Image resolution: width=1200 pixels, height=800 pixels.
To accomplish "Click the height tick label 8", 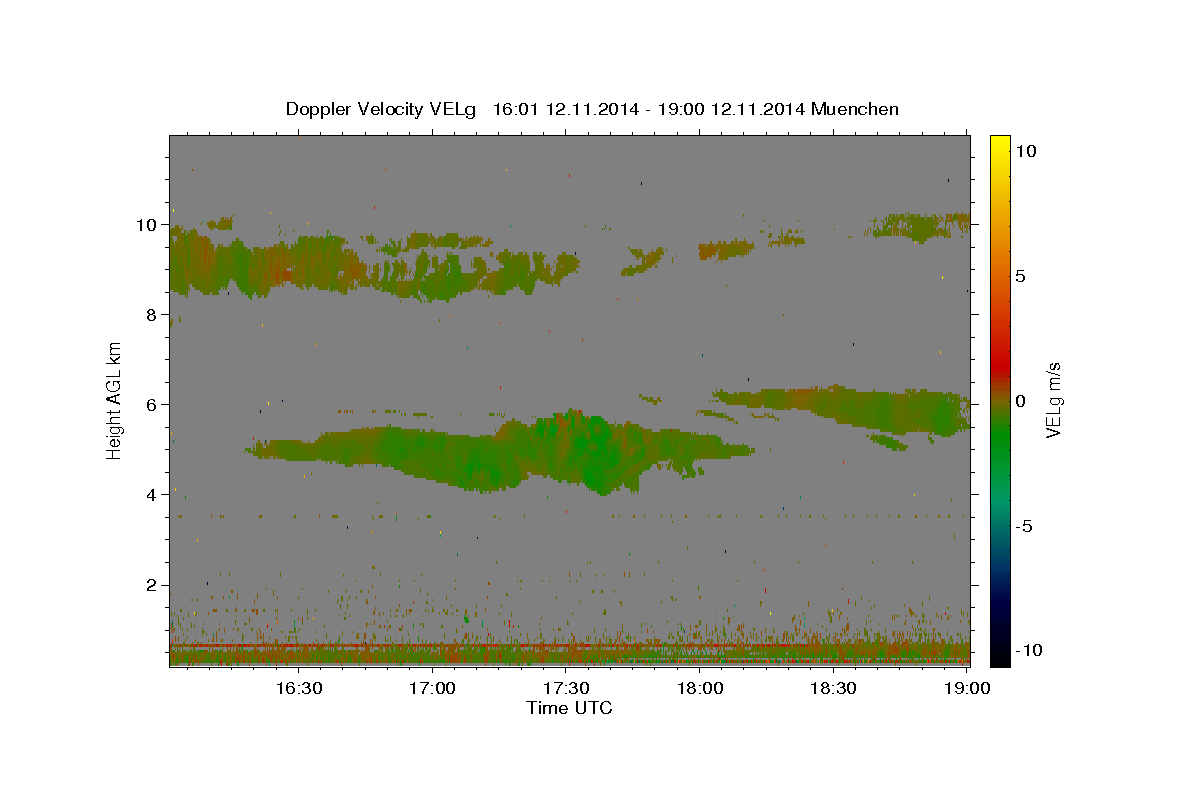I will (152, 315).
